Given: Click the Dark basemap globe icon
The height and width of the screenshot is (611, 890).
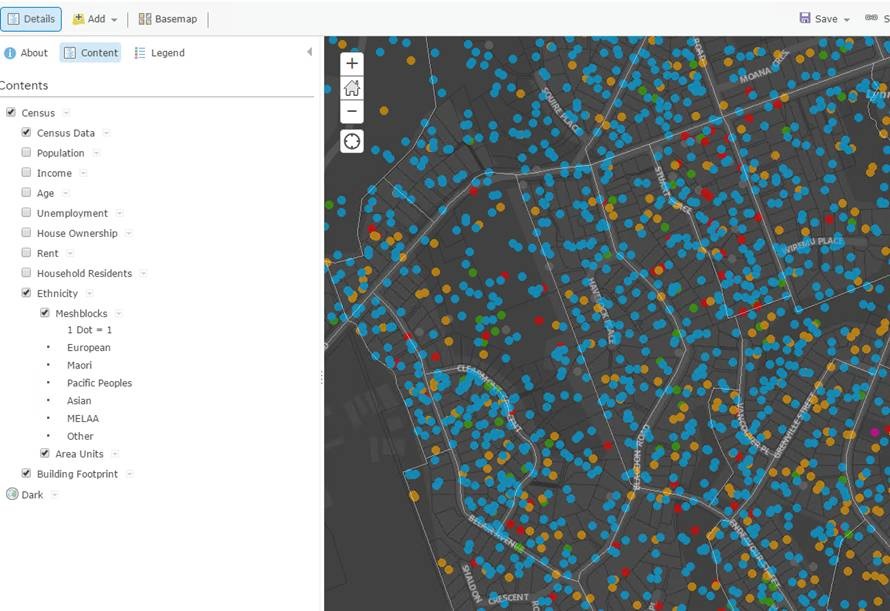Looking at the screenshot, I should coord(12,494).
